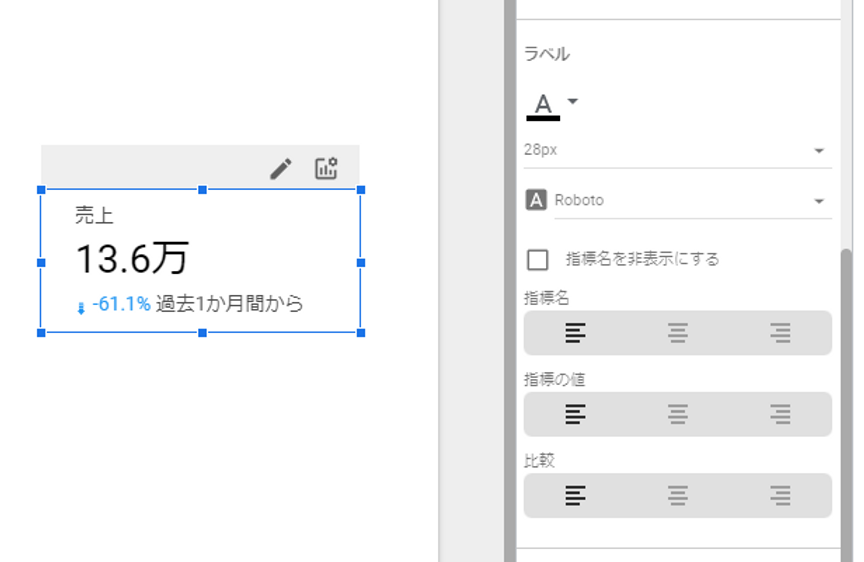Open chart properties icon above scorecard
Screen dimensions: 864x562
click(x=326, y=168)
